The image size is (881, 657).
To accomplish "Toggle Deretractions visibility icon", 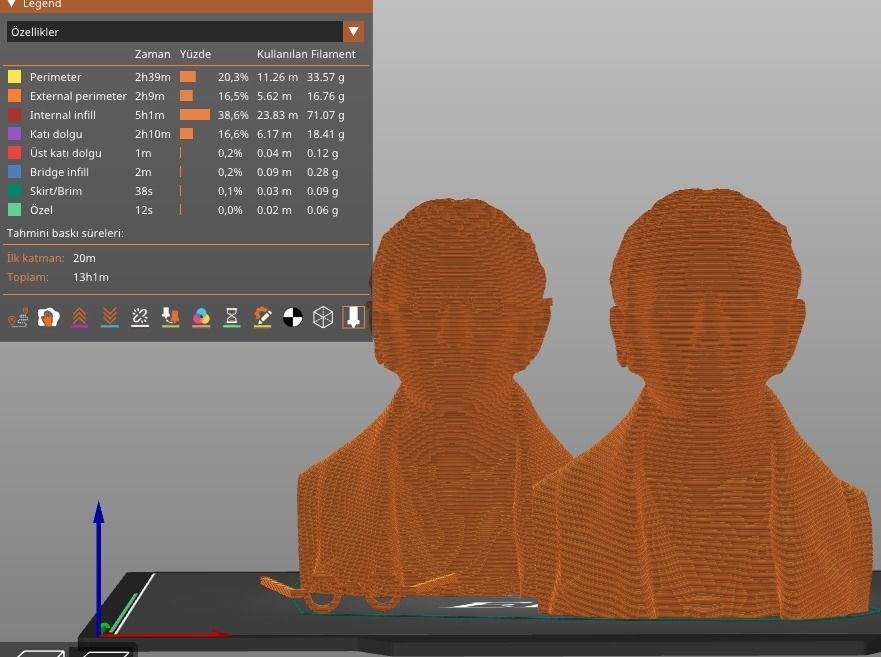I will (110, 317).
